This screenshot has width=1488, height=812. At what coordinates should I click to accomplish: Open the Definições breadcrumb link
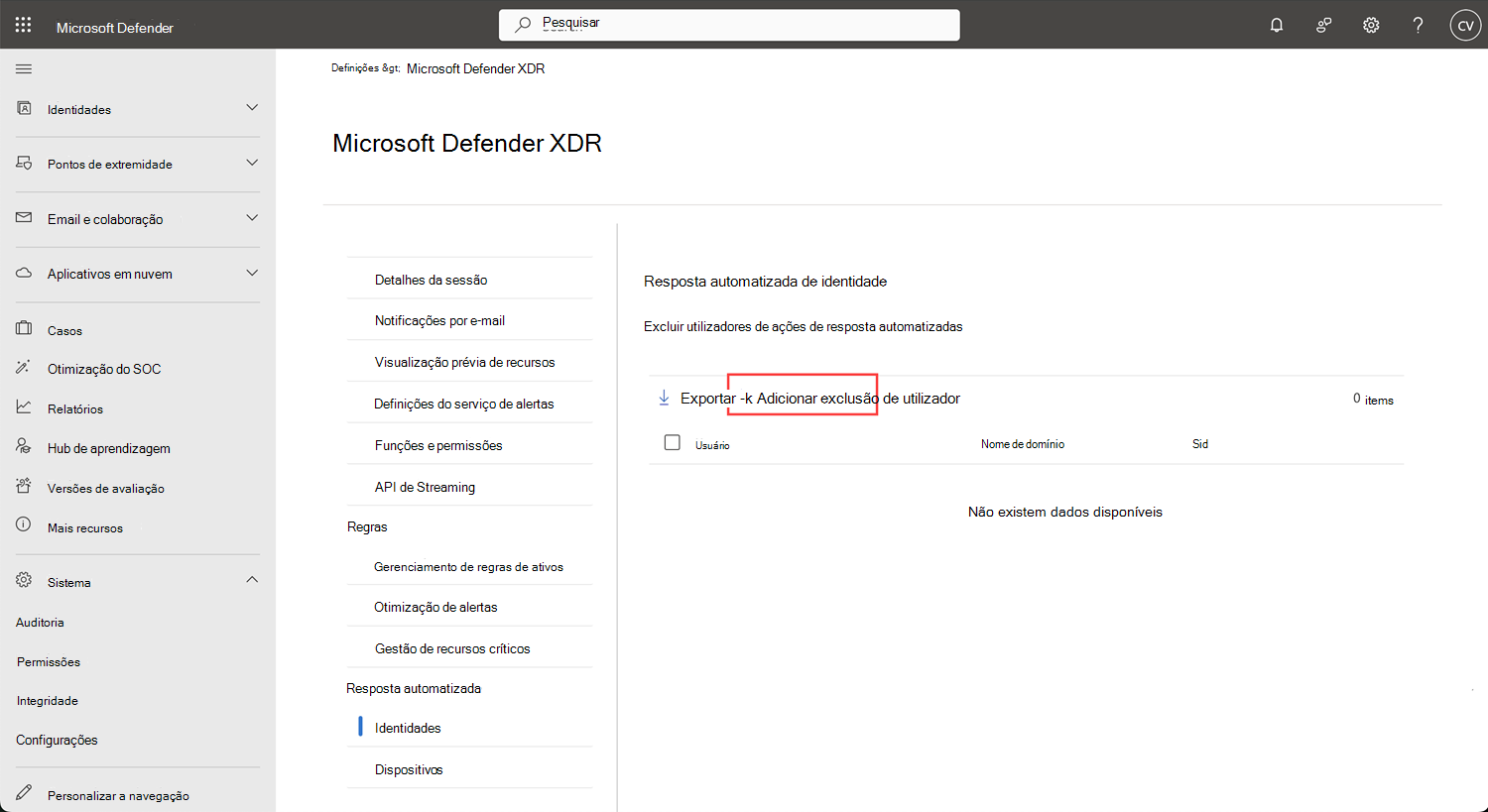click(355, 68)
